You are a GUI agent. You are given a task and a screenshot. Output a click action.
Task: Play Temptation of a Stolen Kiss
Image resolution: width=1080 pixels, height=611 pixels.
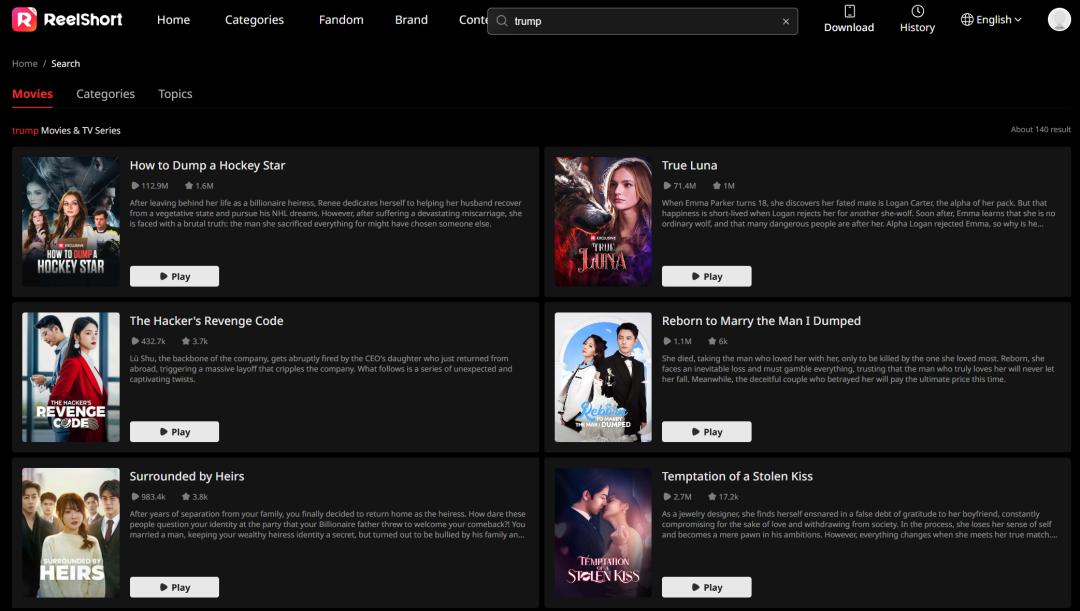(707, 588)
